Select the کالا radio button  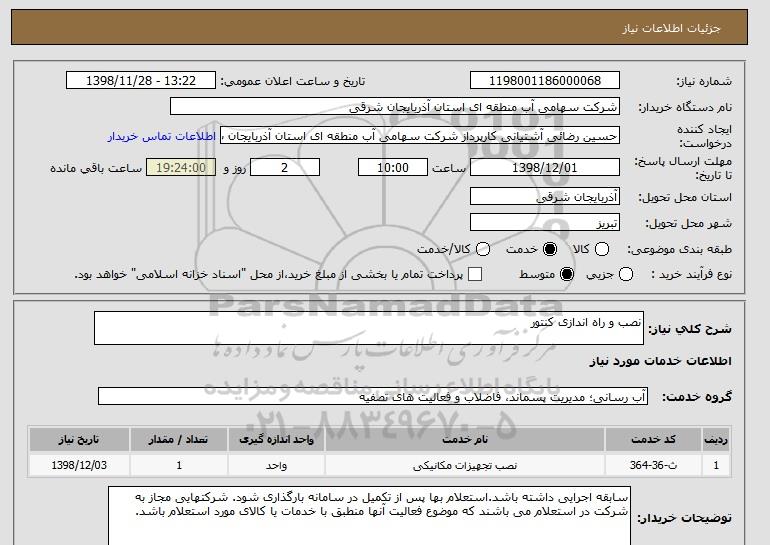click(x=602, y=249)
